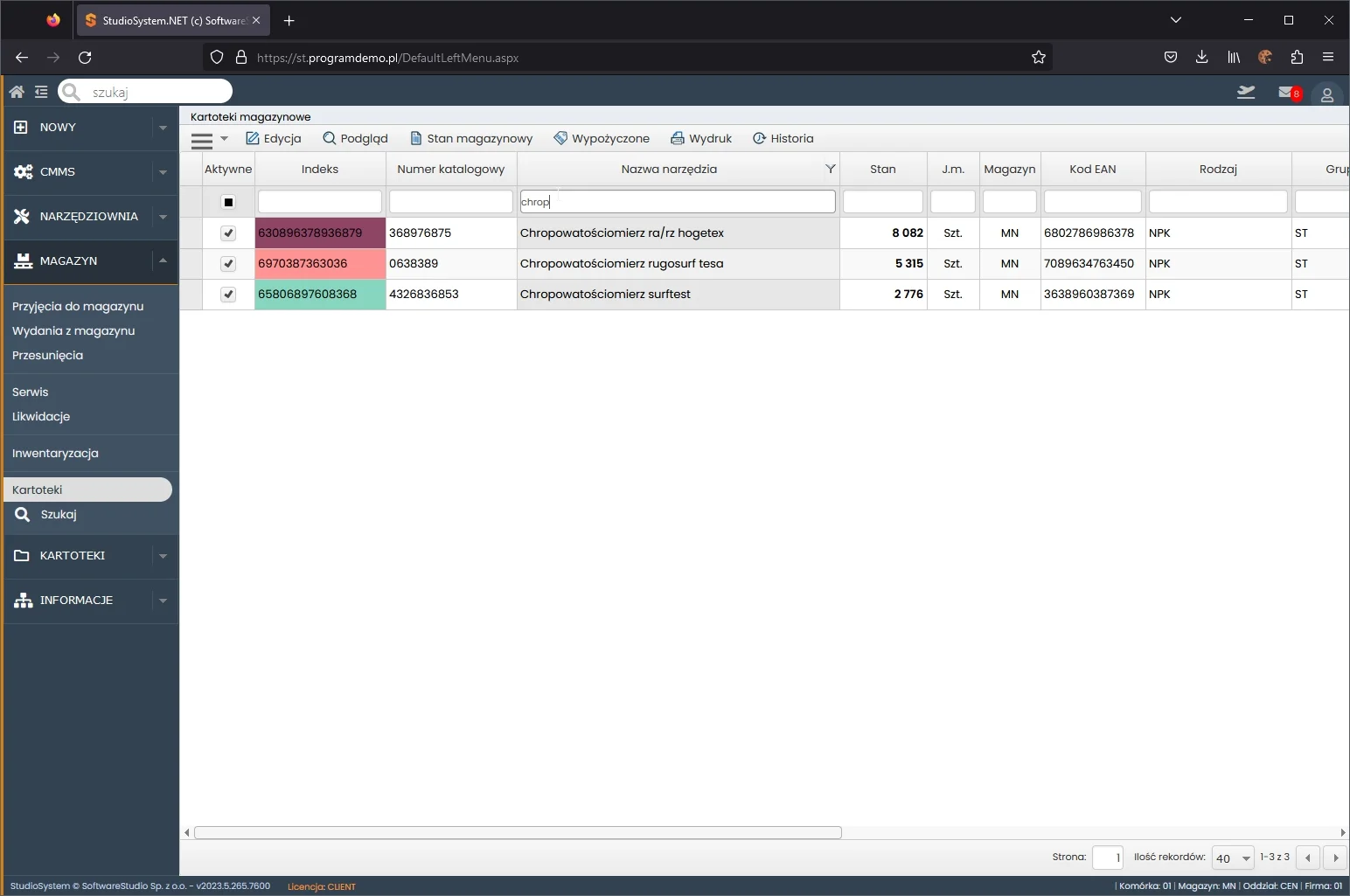1350x896 pixels.
Task: Open Przyjęcia do magazynu menu item
Action: click(x=78, y=306)
